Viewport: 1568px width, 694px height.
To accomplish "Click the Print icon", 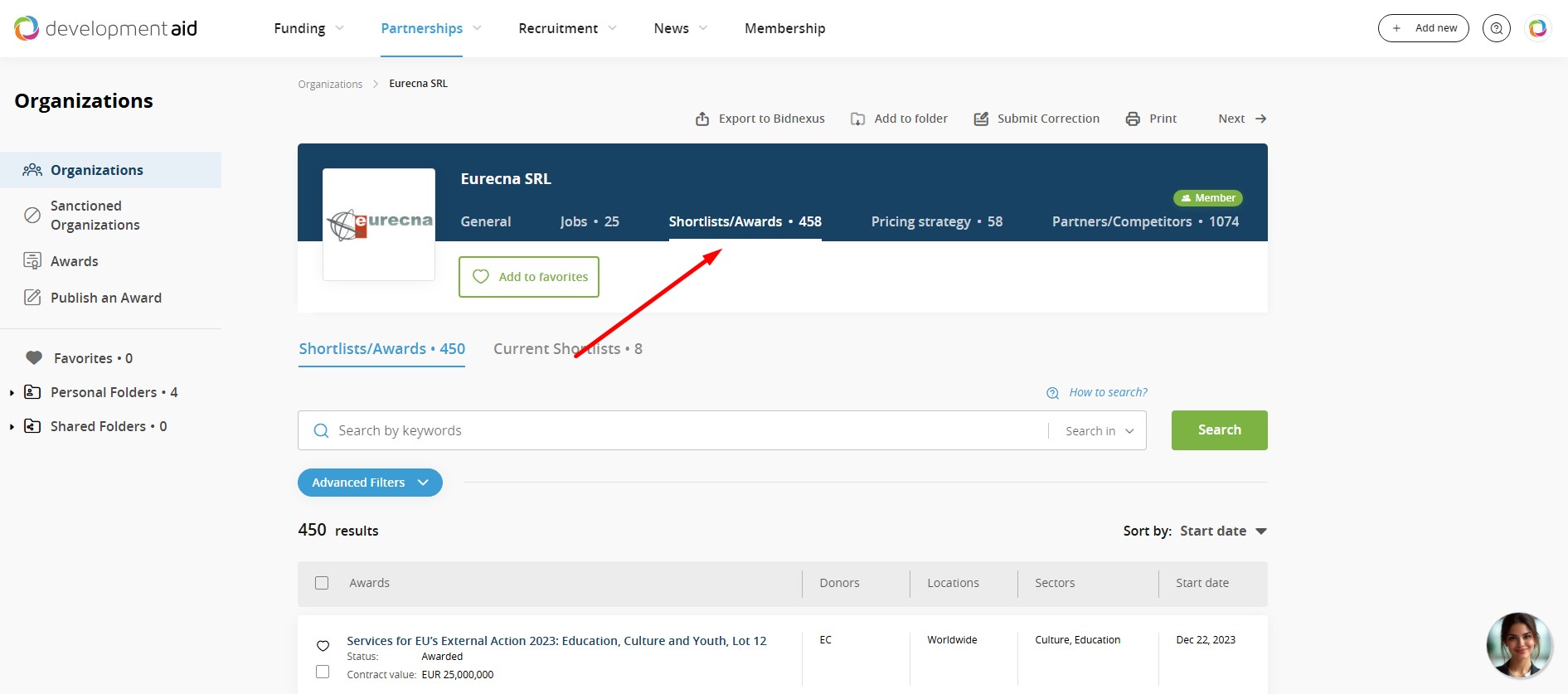I will (1133, 119).
